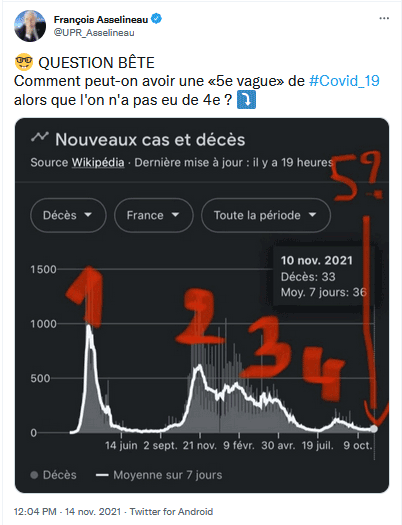The width and height of the screenshot is (402, 525).
Task: Click the nerd face emoji
Action: [x=24, y=63]
